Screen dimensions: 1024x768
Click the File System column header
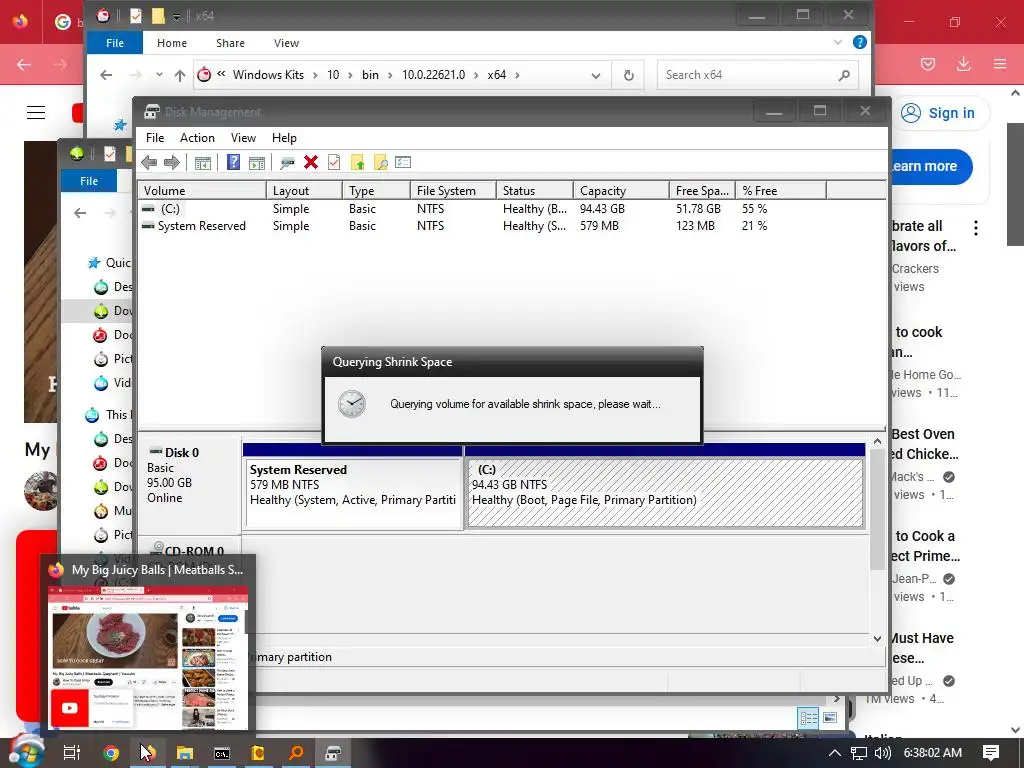tap(453, 191)
